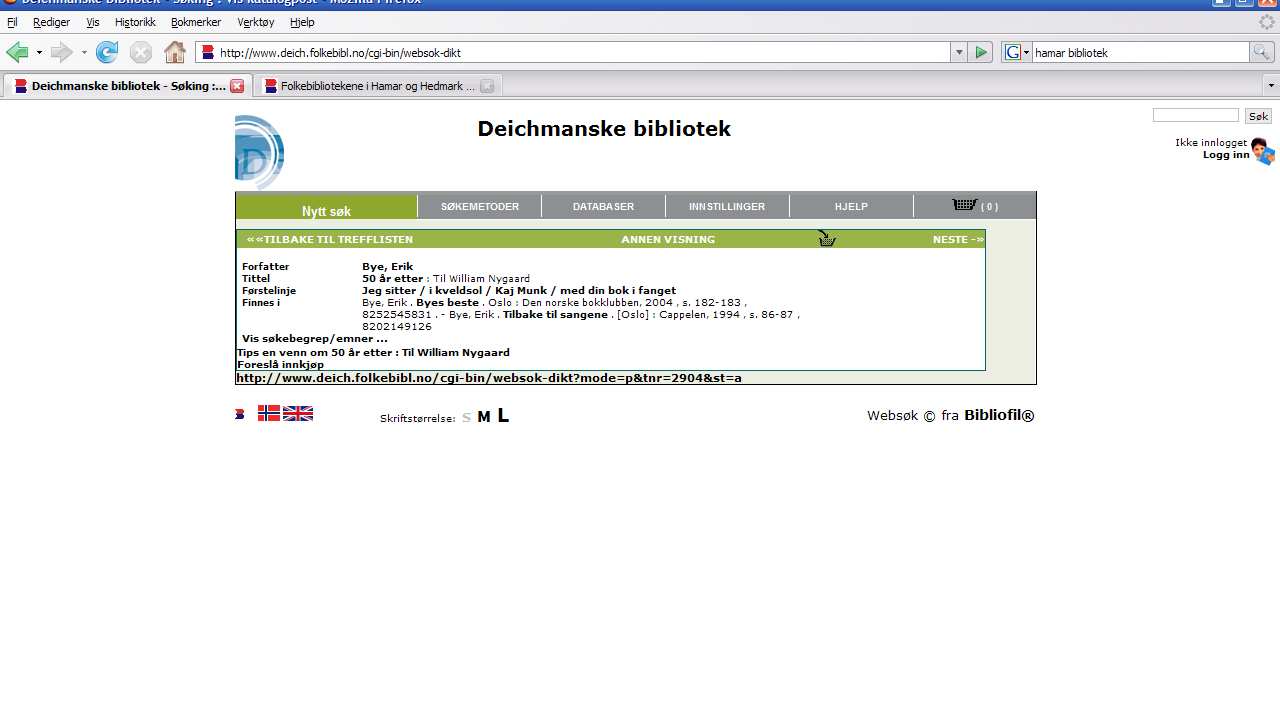Click first line 'Jeg sitter / i kveldsol'

click(425, 291)
